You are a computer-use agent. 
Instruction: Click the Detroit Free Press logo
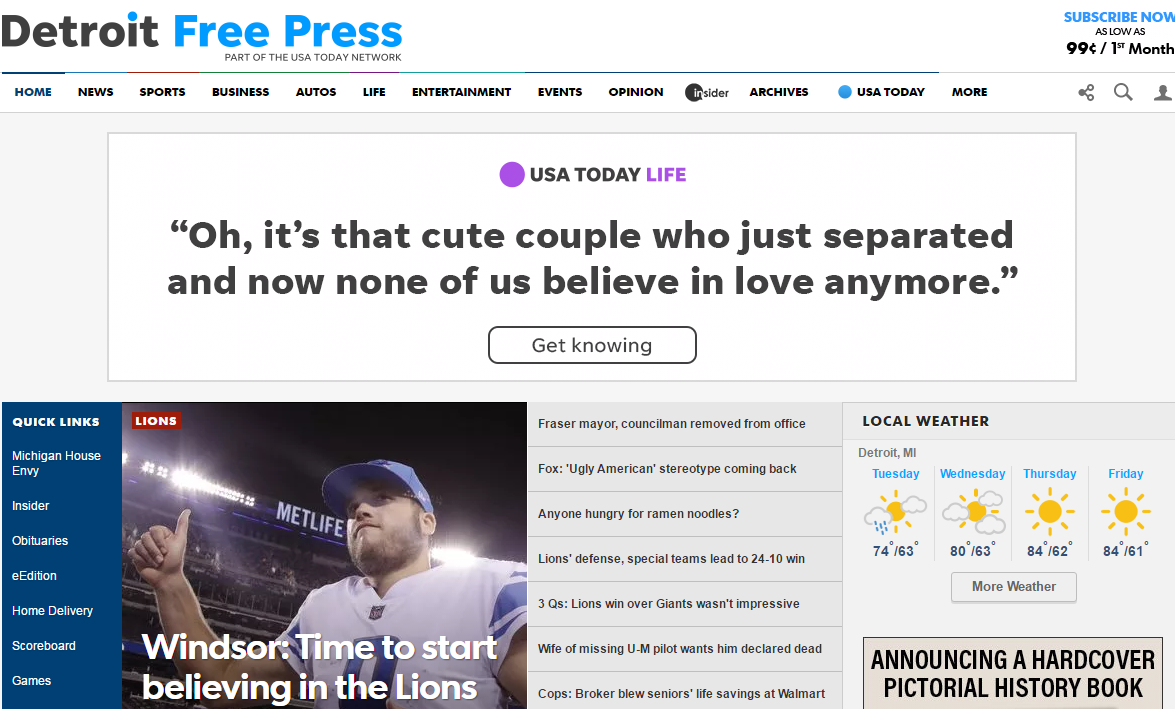tap(202, 34)
